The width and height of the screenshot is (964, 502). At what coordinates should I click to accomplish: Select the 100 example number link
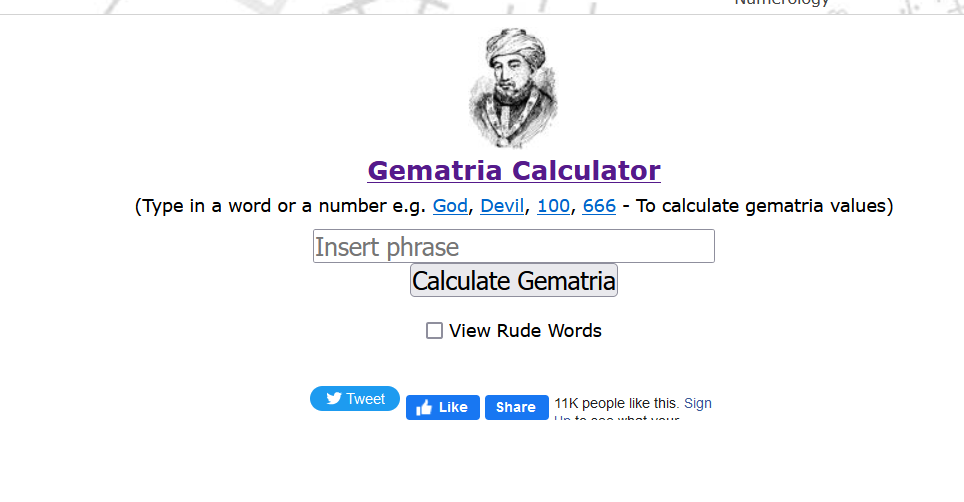pyautogui.click(x=553, y=207)
